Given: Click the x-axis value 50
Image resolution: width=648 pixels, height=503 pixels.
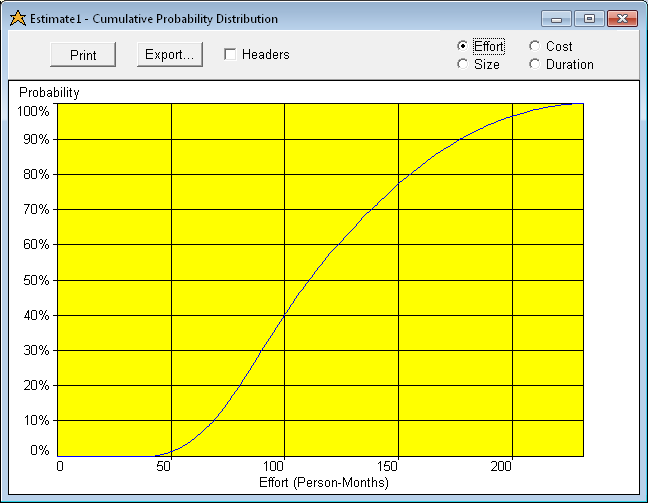Looking at the screenshot, I should [x=164, y=466].
